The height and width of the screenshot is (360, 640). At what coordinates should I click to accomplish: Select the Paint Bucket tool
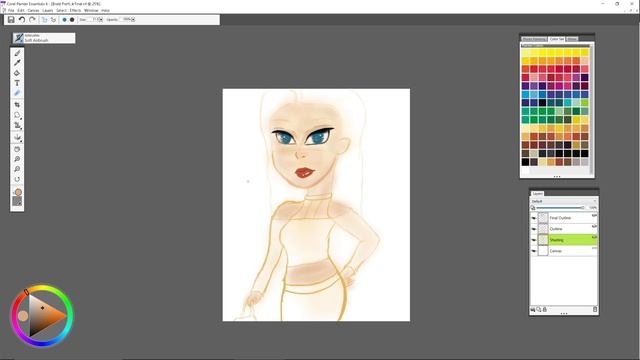tap(17, 73)
